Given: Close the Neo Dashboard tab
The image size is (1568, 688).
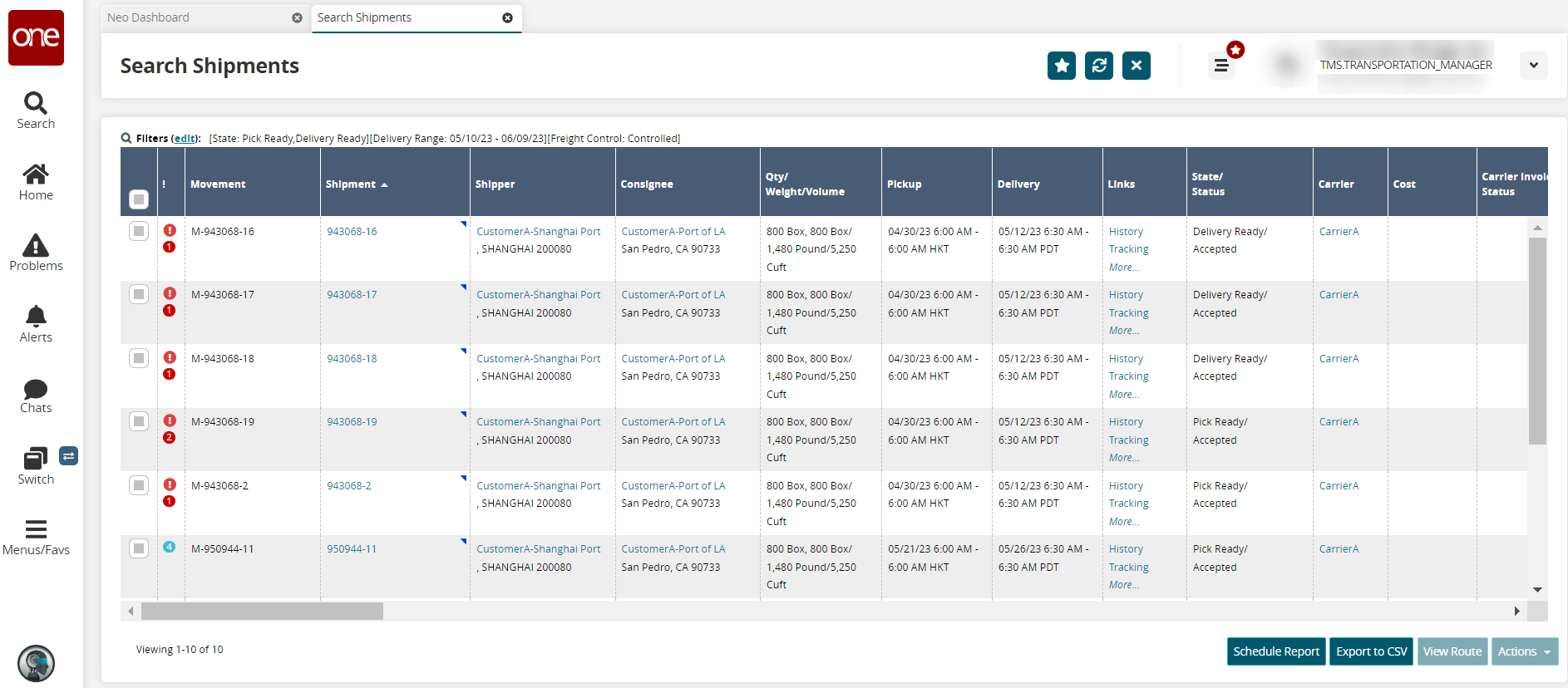Looking at the screenshot, I should (297, 17).
